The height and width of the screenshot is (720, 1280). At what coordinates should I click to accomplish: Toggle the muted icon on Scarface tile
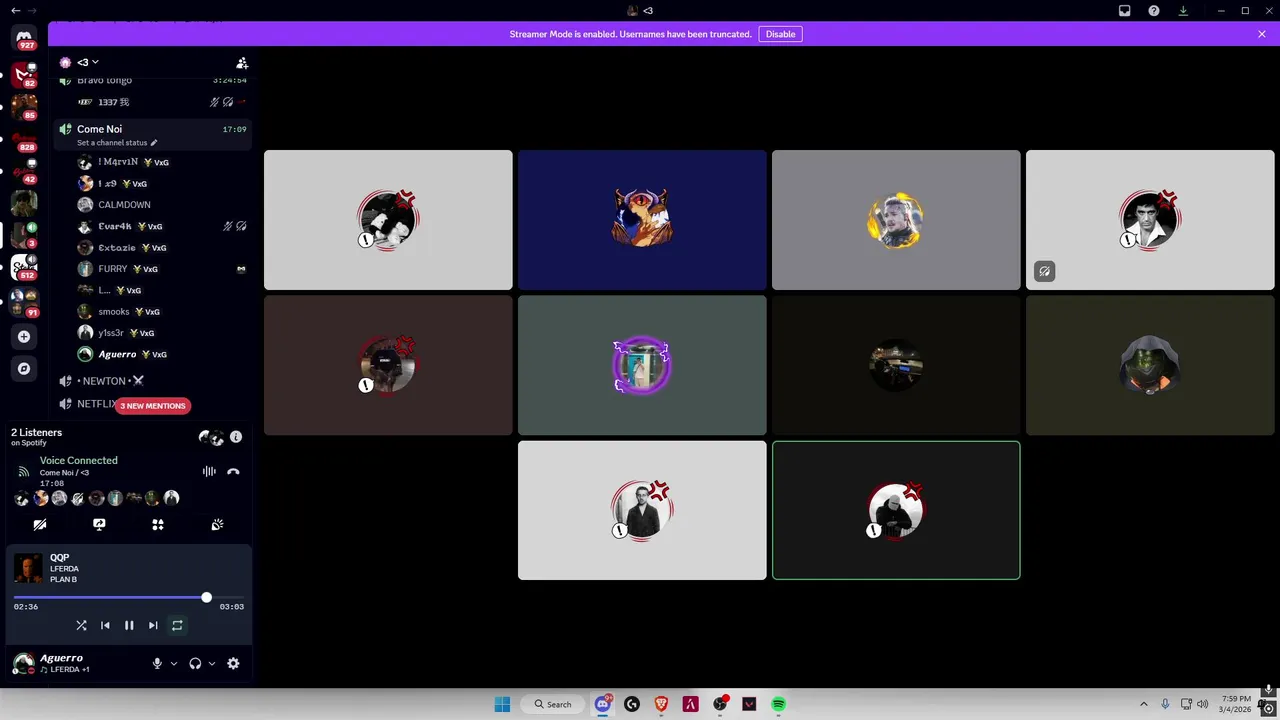coord(1044,271)
